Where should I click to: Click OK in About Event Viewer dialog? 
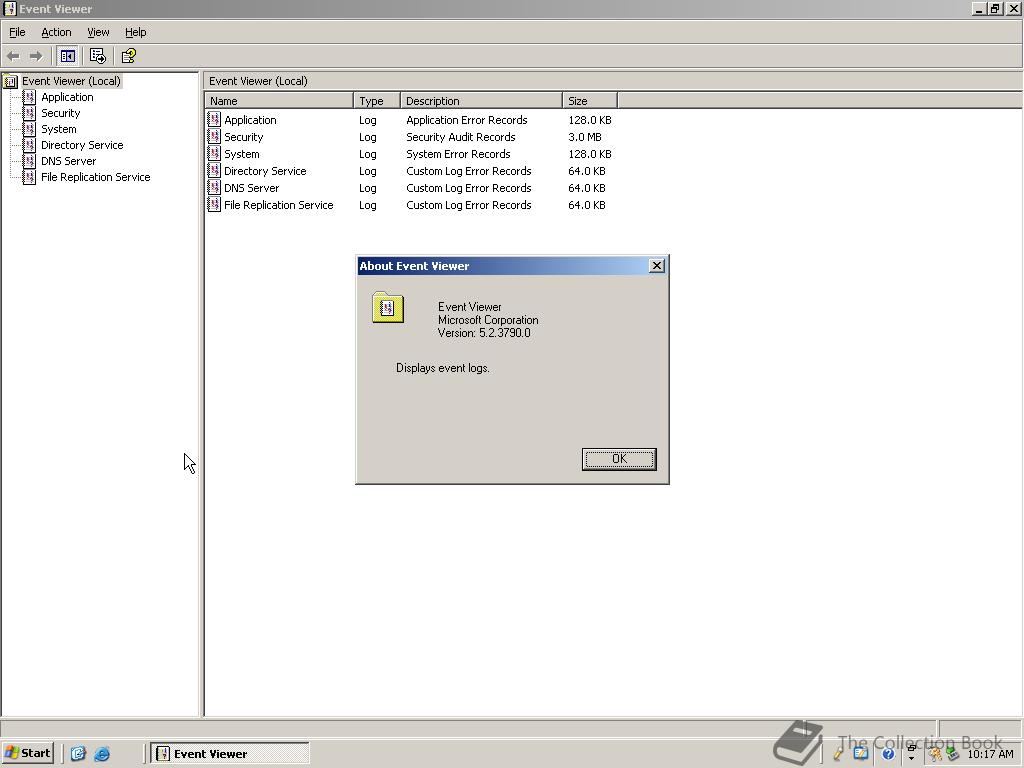click(619, 459)
